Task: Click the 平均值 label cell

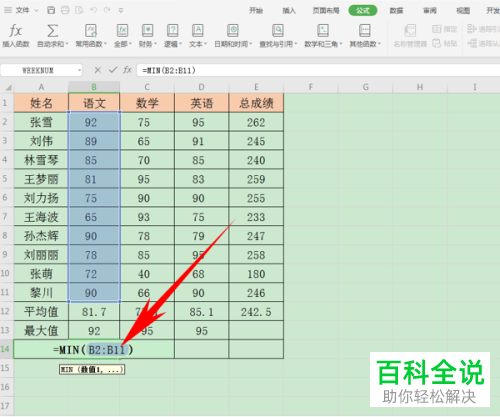Action: click(41, 311)
